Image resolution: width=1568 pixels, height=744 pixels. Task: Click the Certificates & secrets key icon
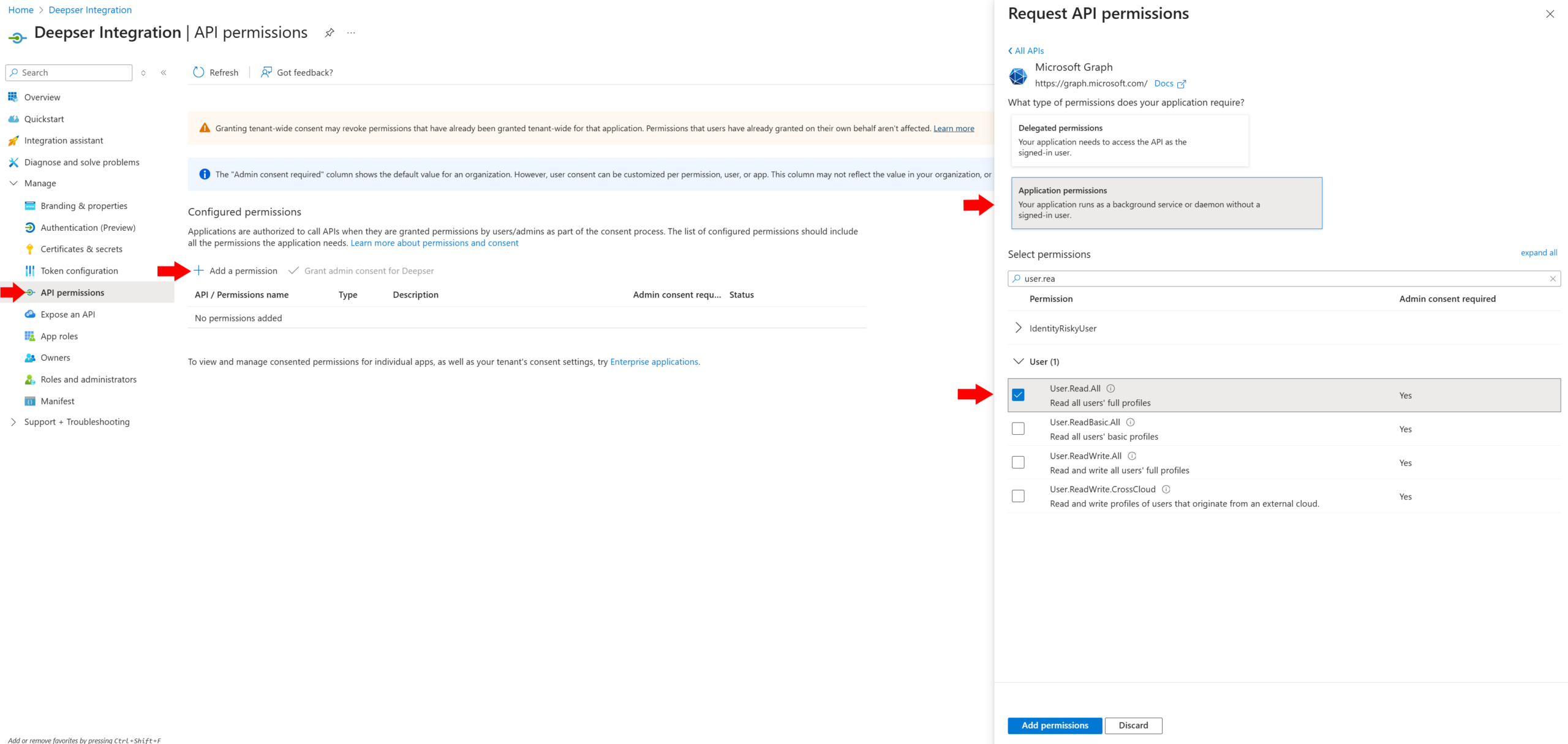click(x=29, y=249)
